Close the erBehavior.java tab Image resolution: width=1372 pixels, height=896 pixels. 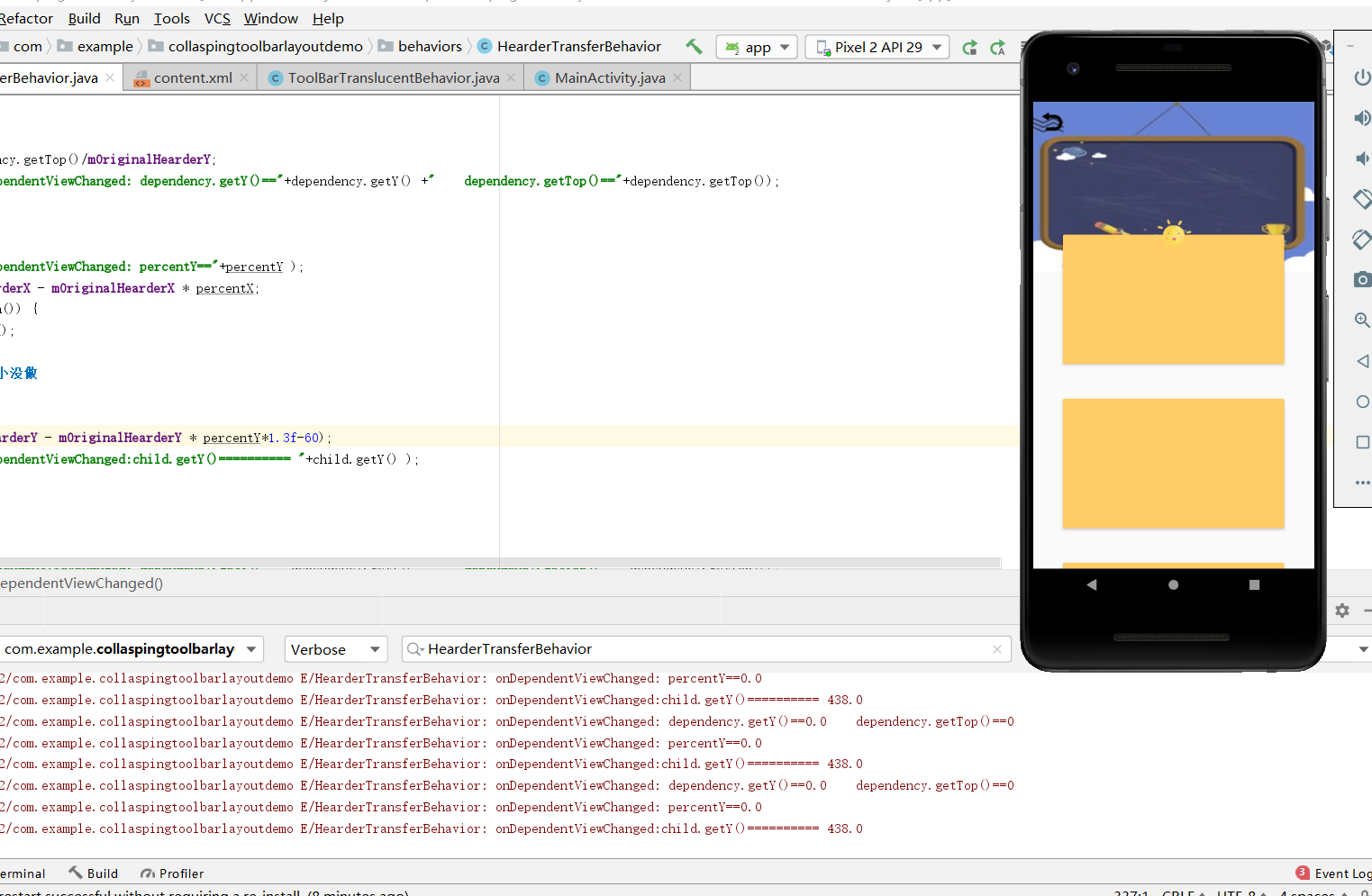click(x=110, y=77)
